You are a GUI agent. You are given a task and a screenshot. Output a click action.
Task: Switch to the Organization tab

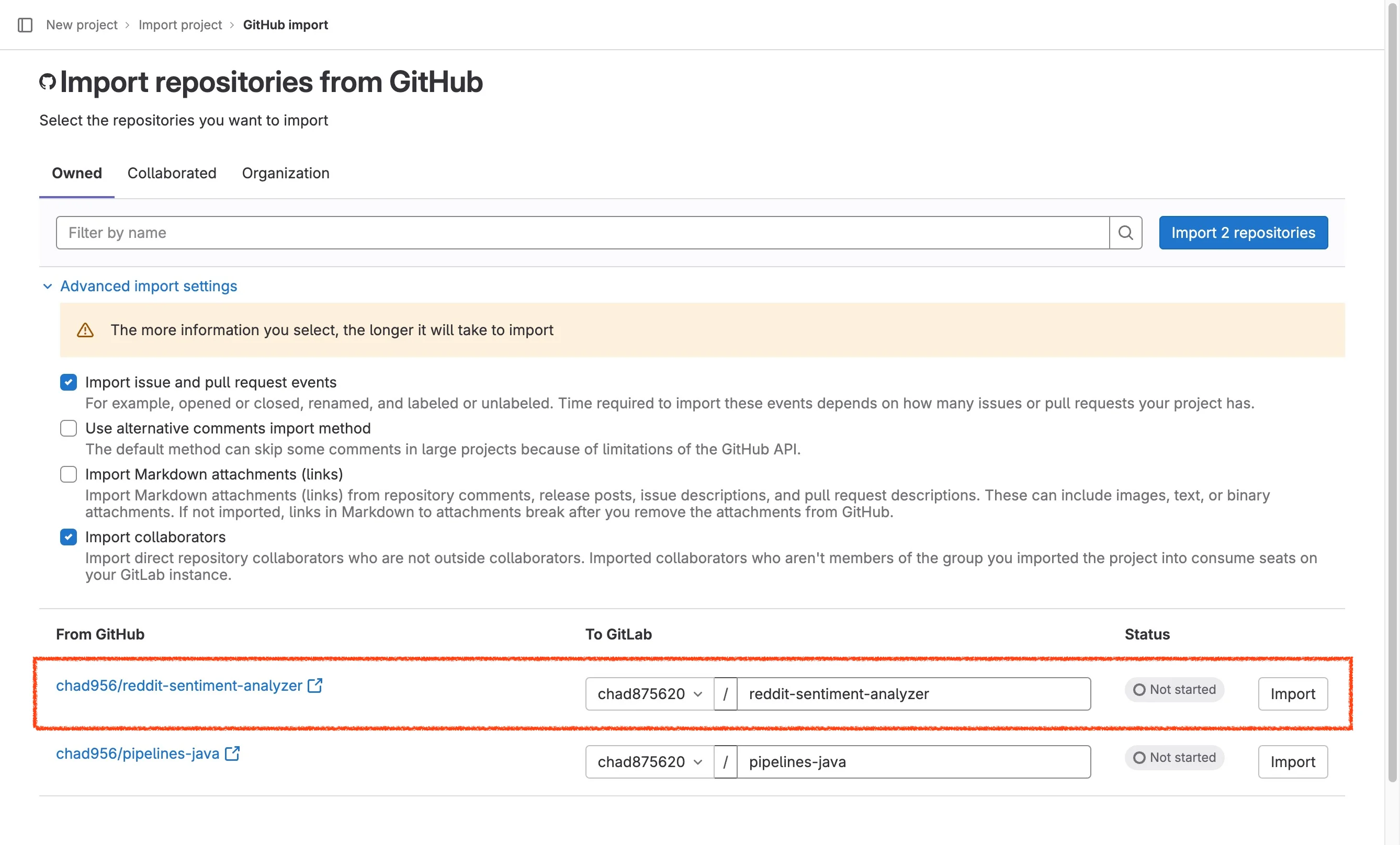pos(285,173)
